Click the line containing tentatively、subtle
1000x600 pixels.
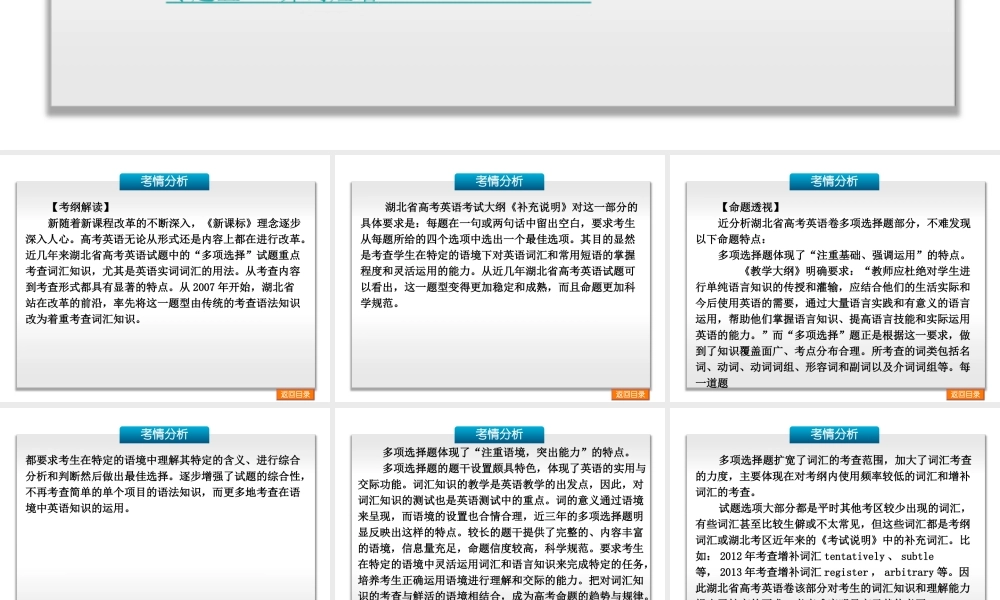pos(814,557)
